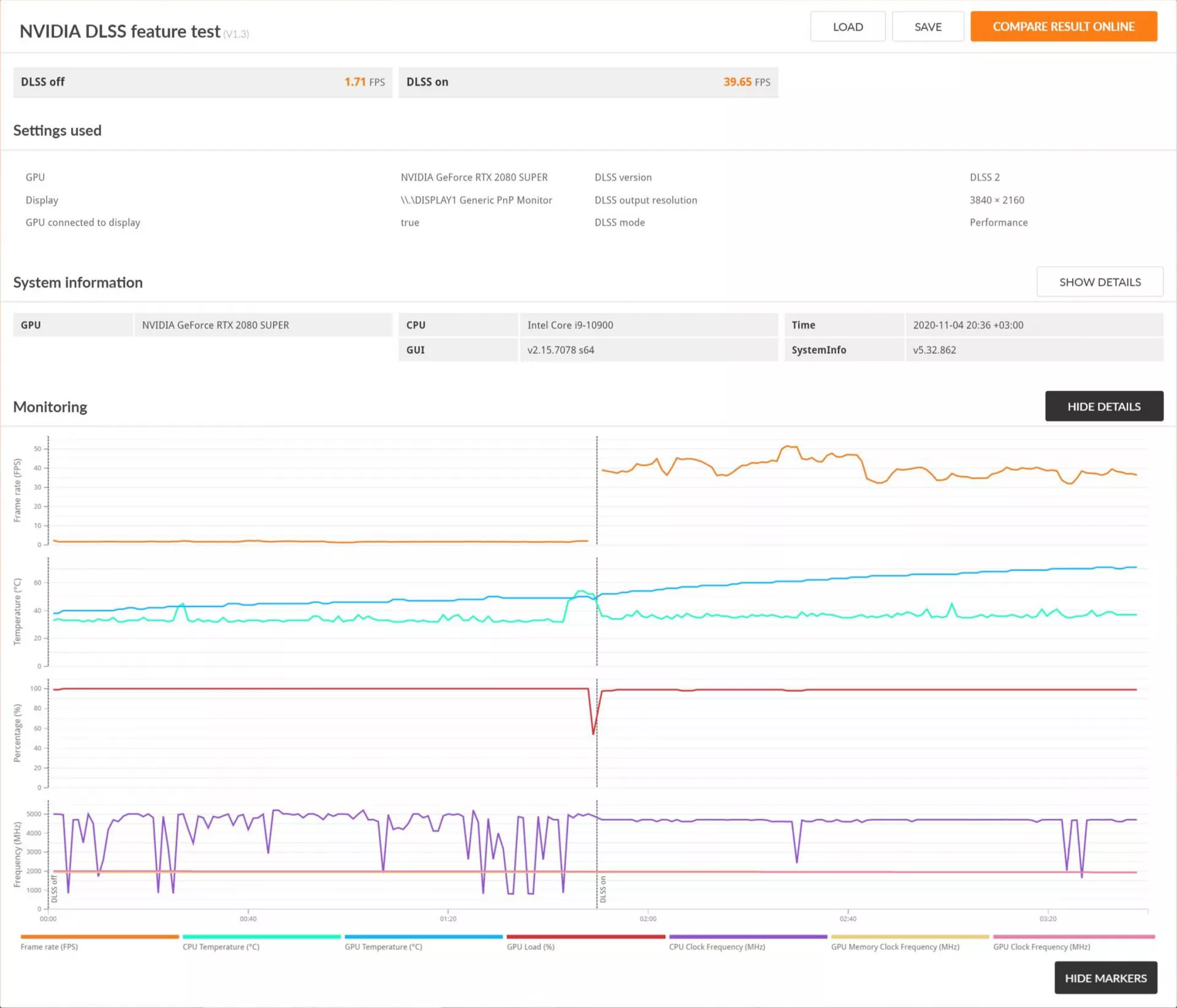1177x1008 pixels.
Task: Click the DLSS on timeline marker
Action: (x=603, y=889)
